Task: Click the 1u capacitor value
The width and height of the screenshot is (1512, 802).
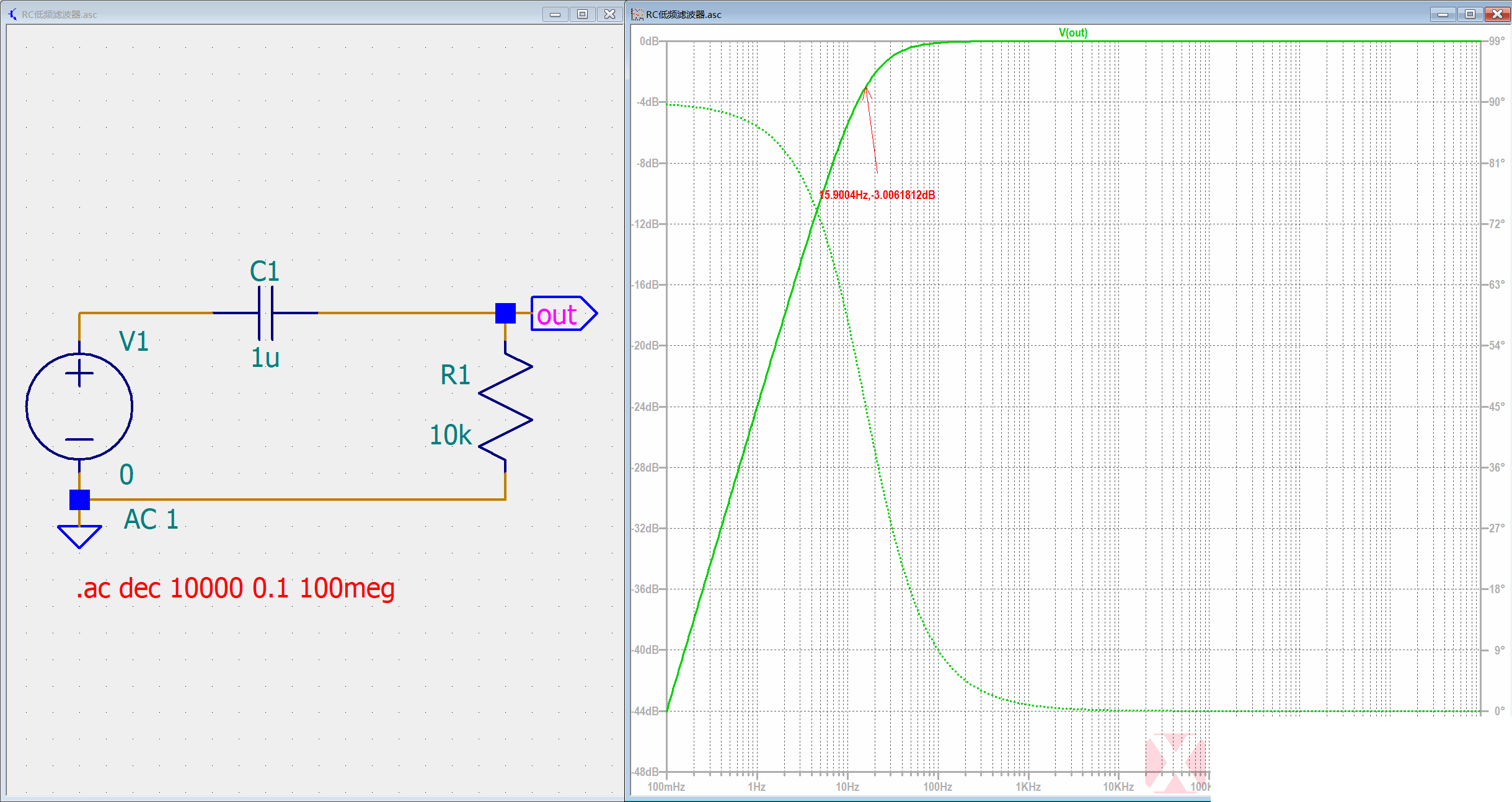Action: pos(265,358)
